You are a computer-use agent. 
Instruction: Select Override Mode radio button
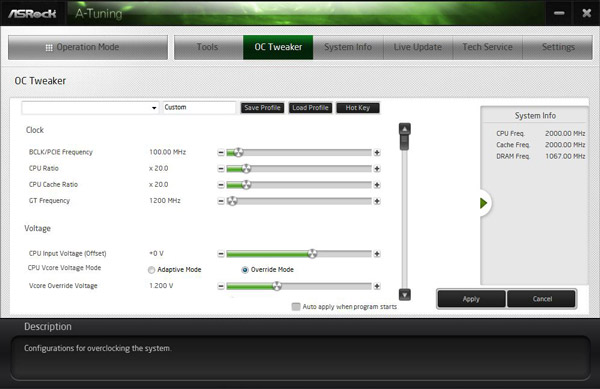coord(245,270)
